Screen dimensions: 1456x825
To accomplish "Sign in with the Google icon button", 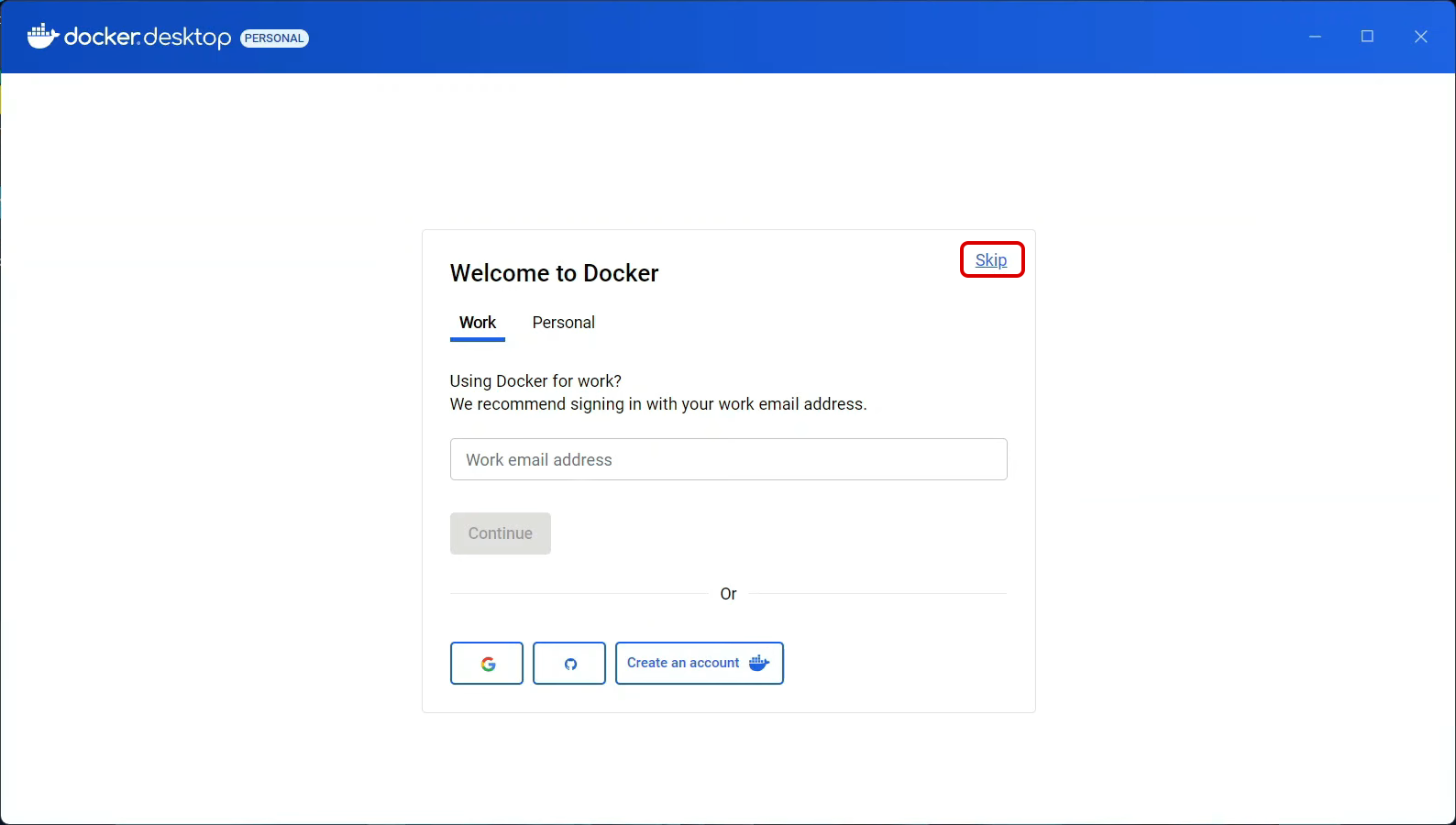I will click(x=487, y=663).
